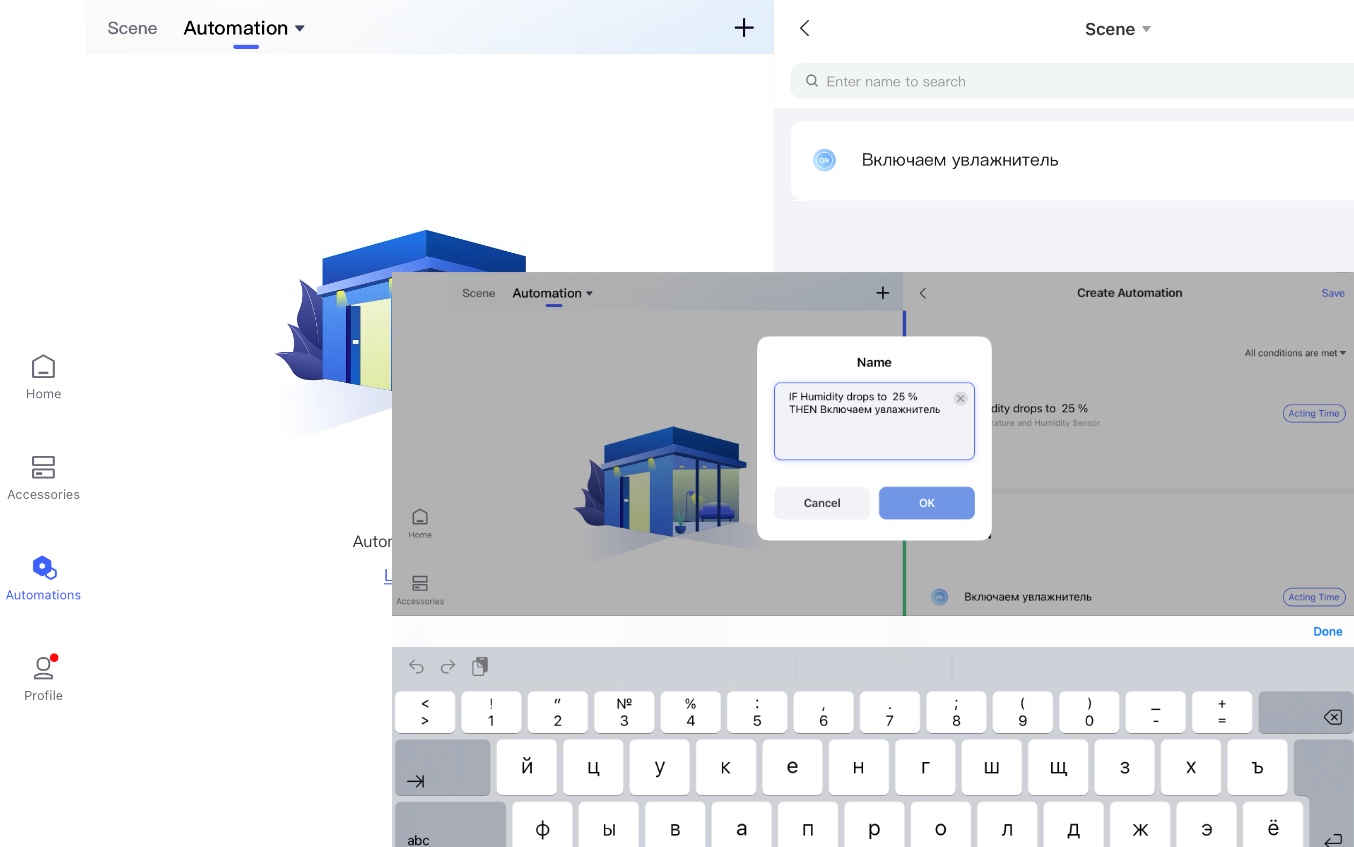The height and width of the screenshot is (847, 1354).
Task: Open Profile with the red notification dot
Action: click(43, 679)
